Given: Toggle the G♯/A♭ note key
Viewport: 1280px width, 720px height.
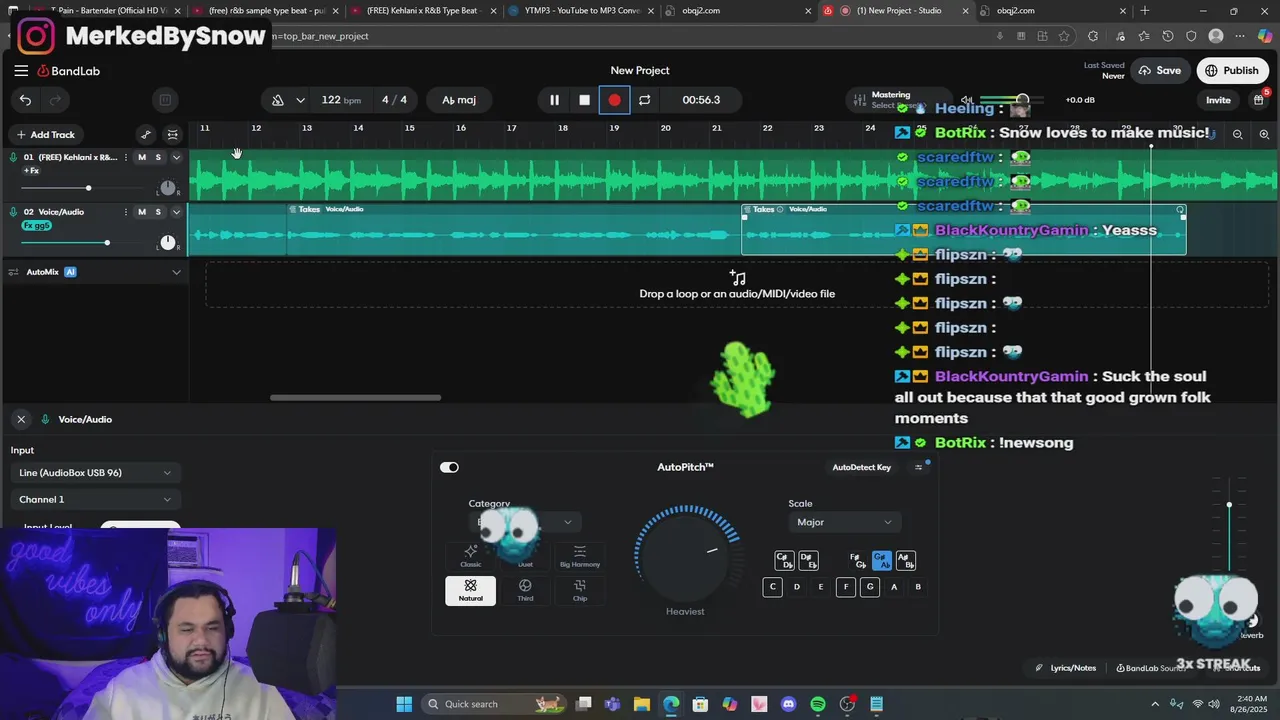Looking at the screenshot, I should point(881,561).
